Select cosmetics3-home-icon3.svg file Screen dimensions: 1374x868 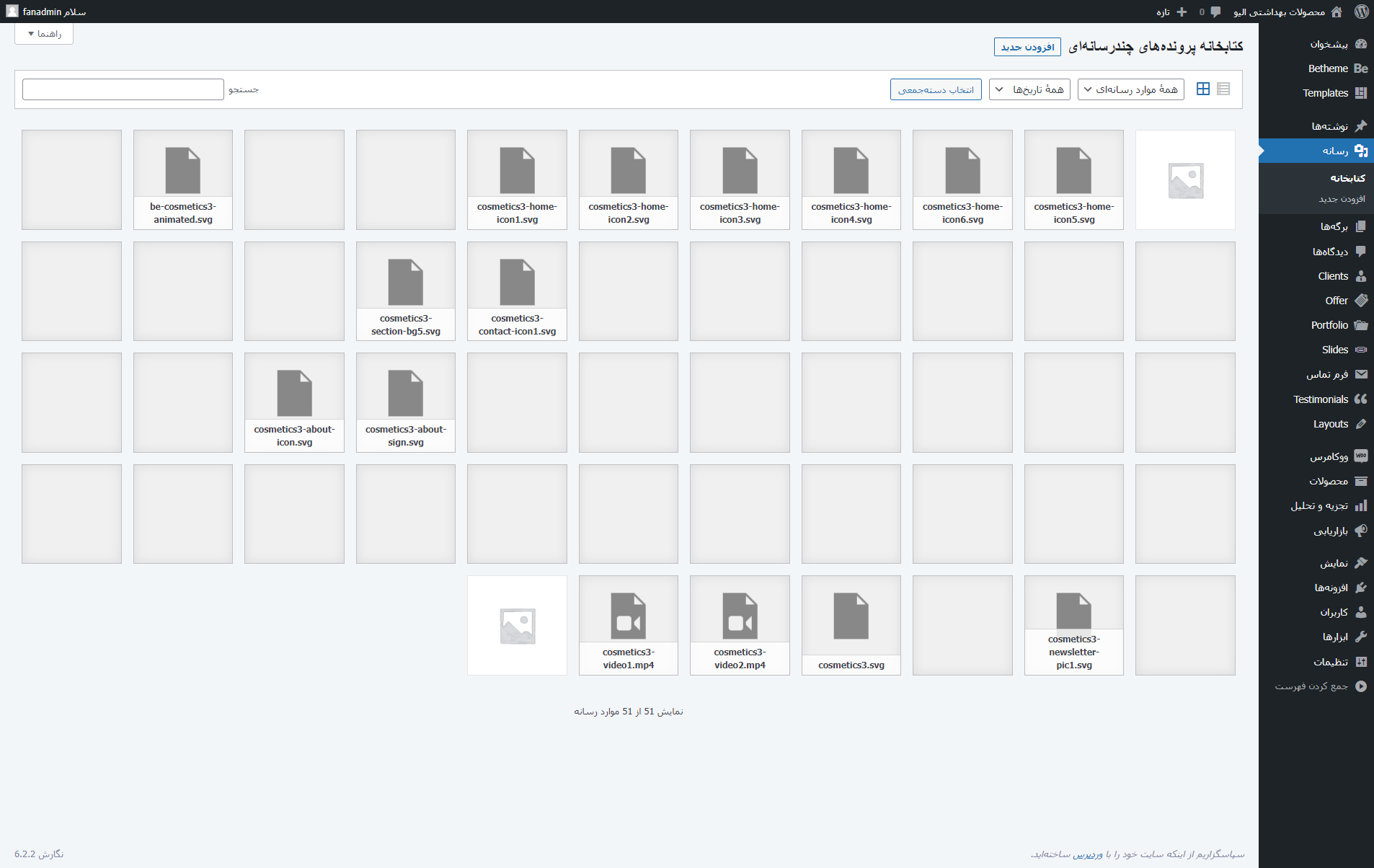pos(740,180)
